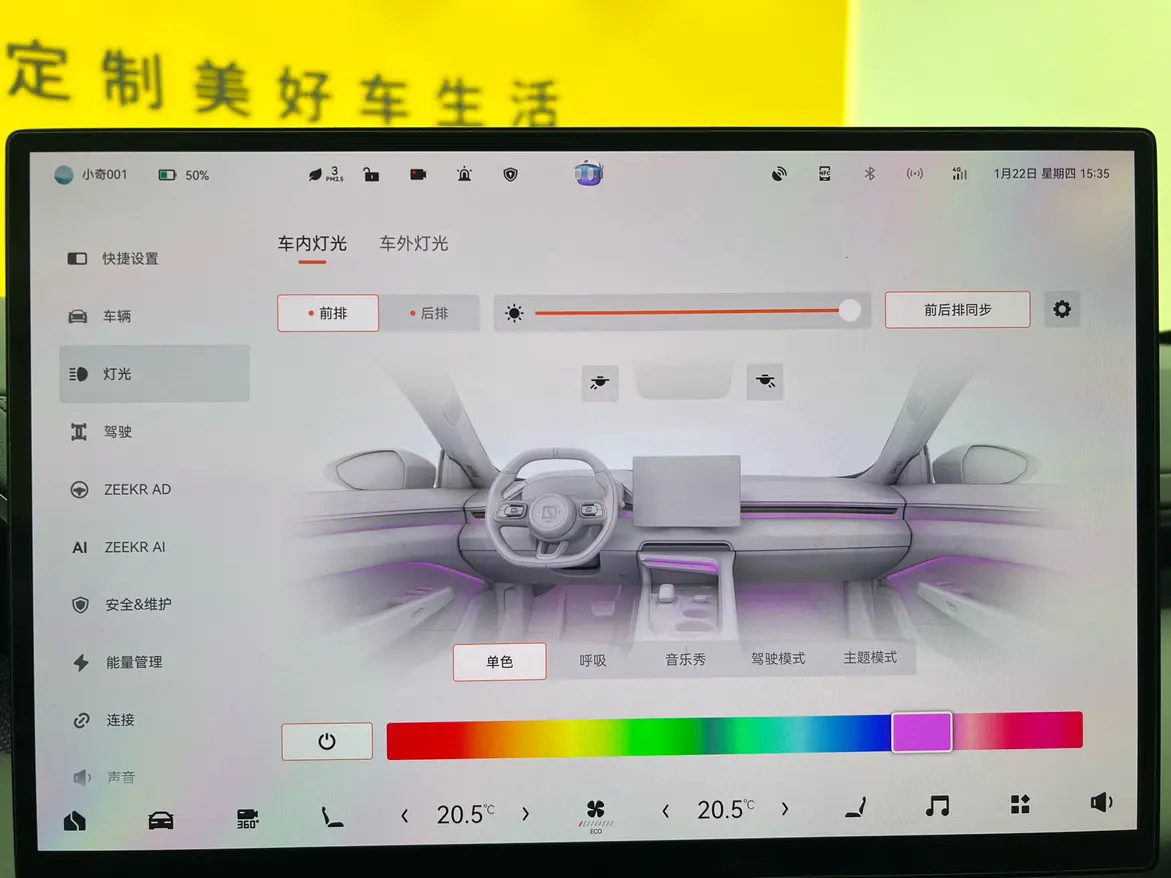Tap the right reading light icon
Image resolution: width=1171 pixels, height=878 pixels.
pyautogui.click(x=765, y=381)
